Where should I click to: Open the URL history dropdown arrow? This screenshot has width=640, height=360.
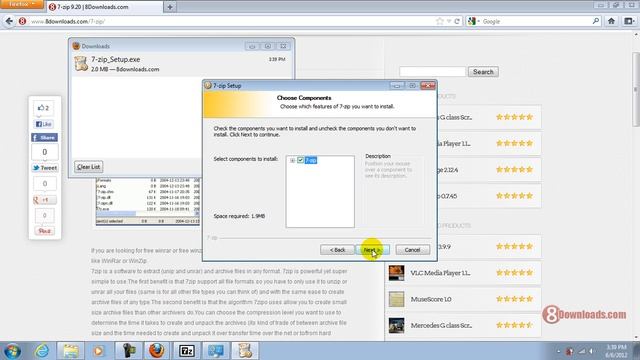click(x=449, y=21)
